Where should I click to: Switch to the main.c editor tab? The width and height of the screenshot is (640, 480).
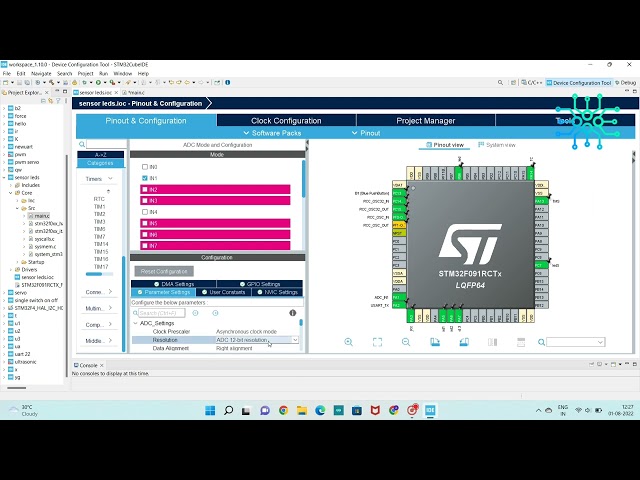tap(134, 93)
